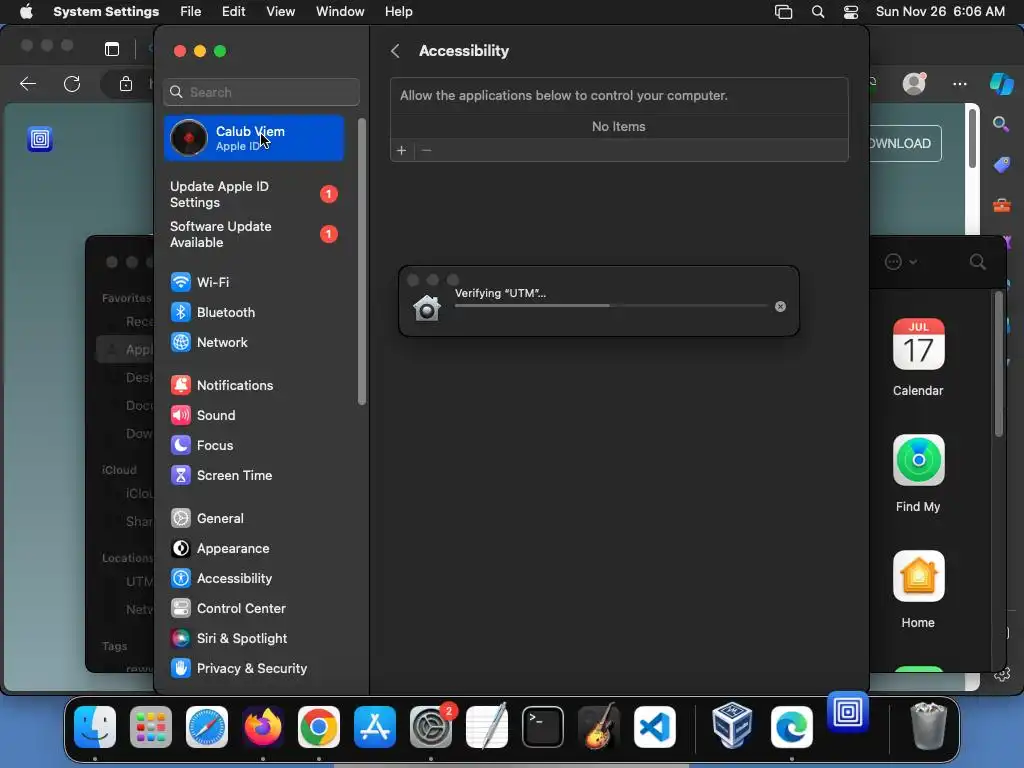
Task: Open Control Center from menu bar
Action: (x=851, y=12)
